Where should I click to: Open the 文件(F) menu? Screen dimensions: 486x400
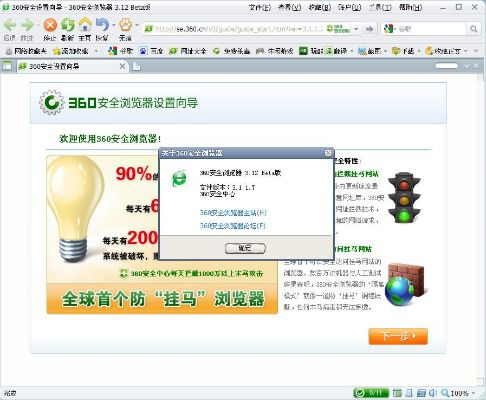pyautogui.click(x=260, y=7)
